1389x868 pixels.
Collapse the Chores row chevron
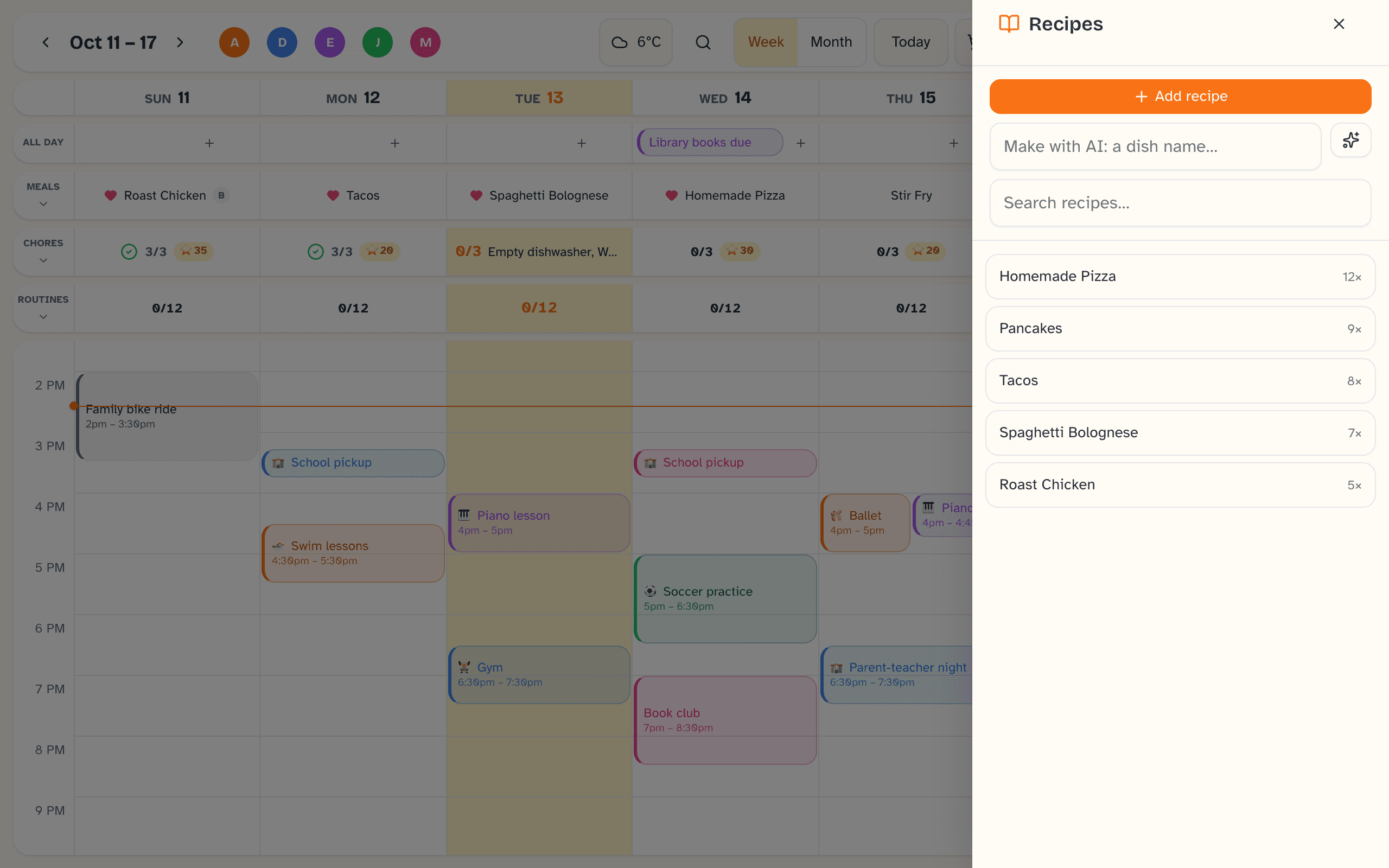point(43,260)
